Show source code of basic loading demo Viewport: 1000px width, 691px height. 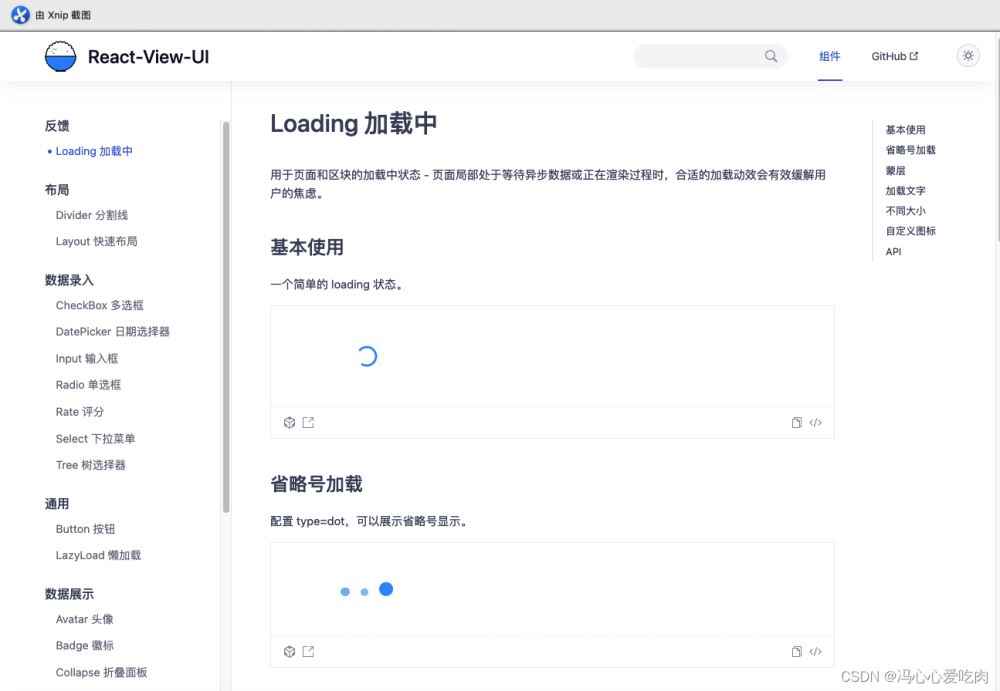pos(816,423)
